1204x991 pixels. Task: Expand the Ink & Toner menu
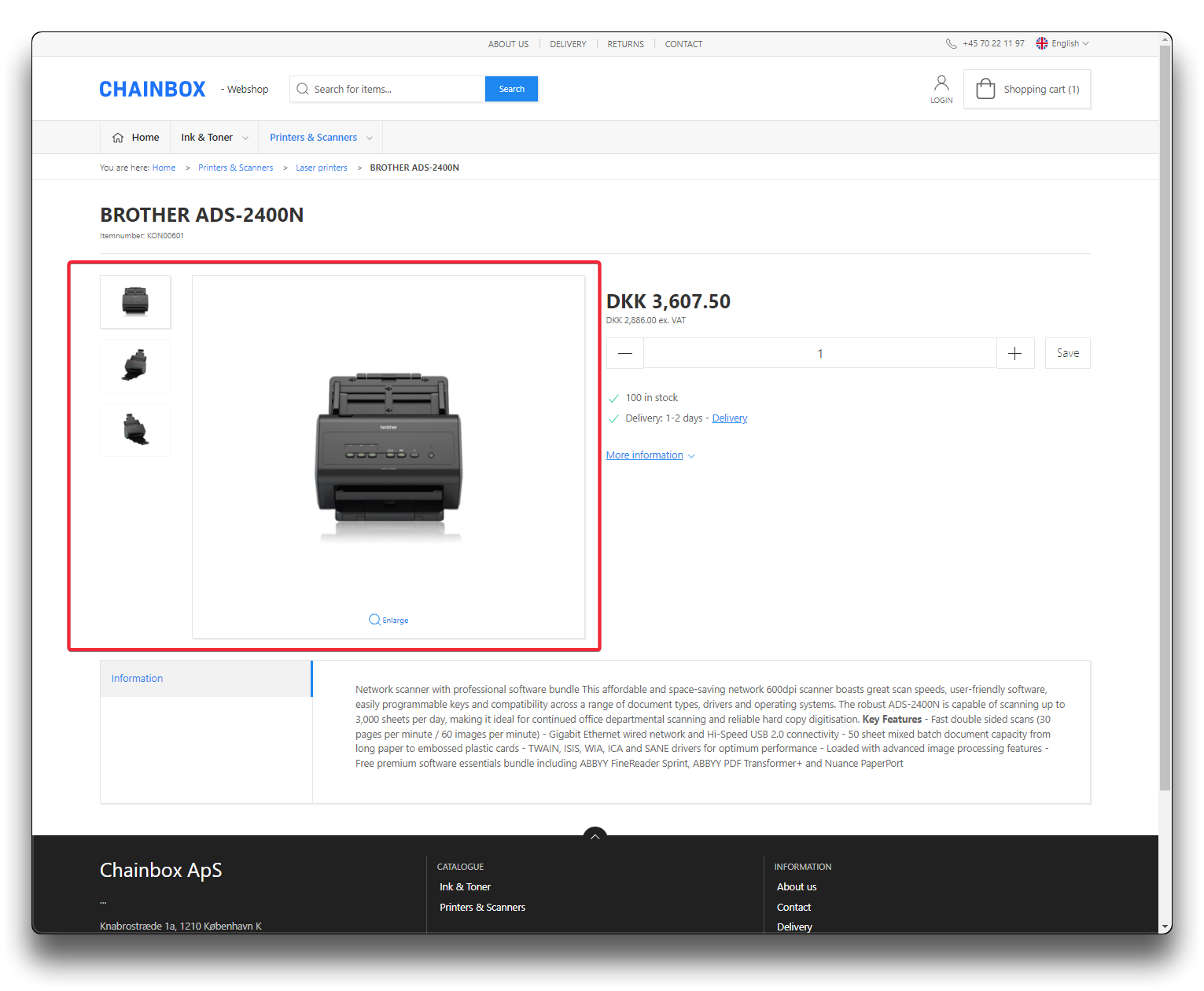[214, 138]
